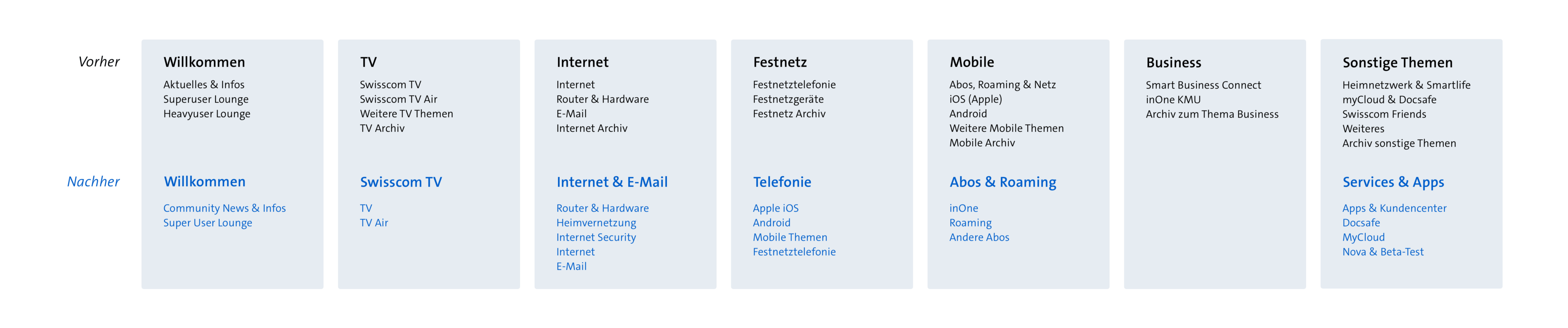Click the Abos & Roaming heading
This screenshot has height=328, width=1568.
[x=1002, y=182]
